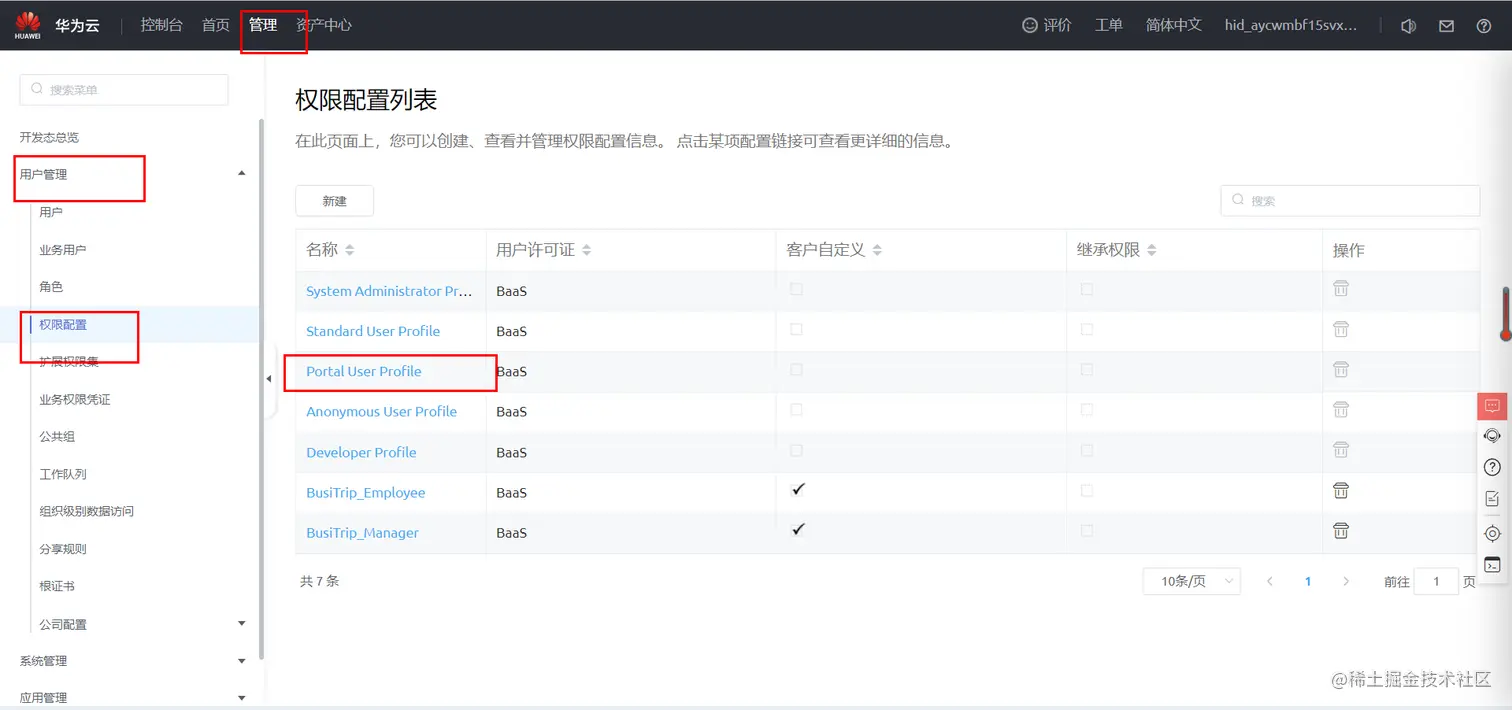Image resolution: width=1512 pixels, height=710 pixels.
Task: Toggle 客户自定义 checkbox for Portal User Profile
Action: pos(796,369)
